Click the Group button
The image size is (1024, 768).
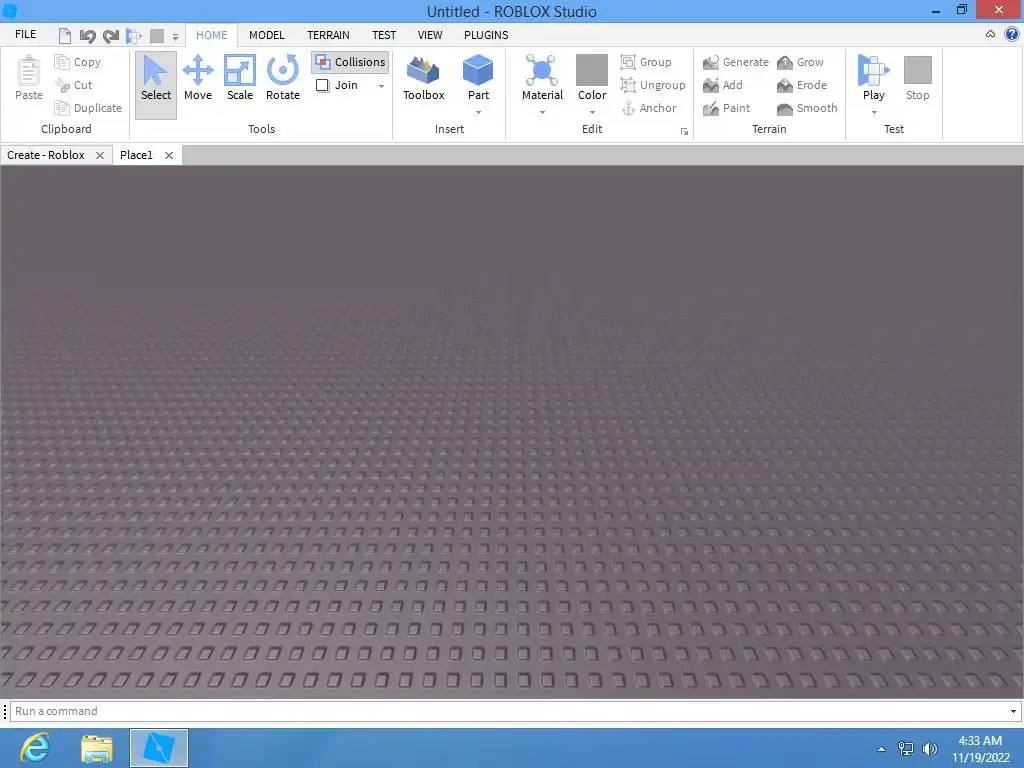tap(646, 62)
